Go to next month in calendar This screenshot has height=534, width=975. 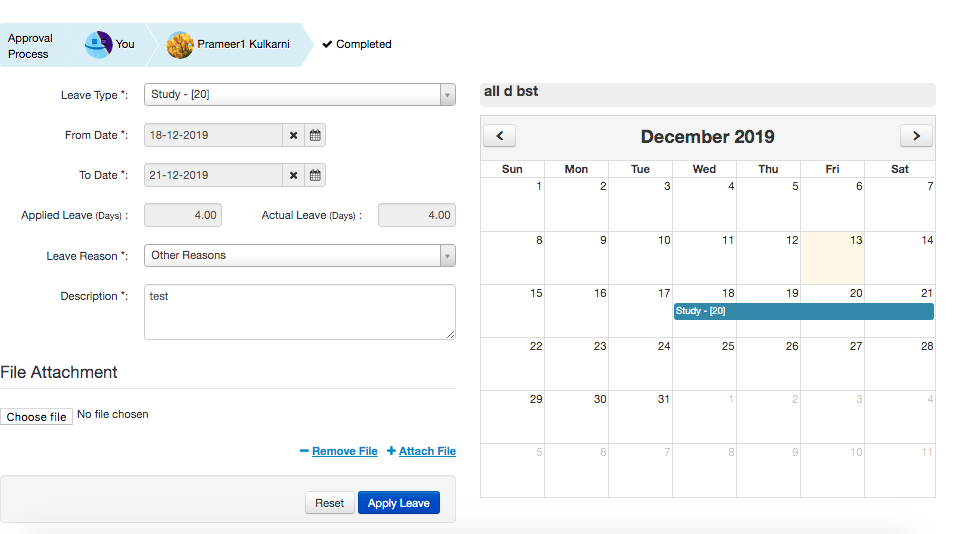point(916,136)
